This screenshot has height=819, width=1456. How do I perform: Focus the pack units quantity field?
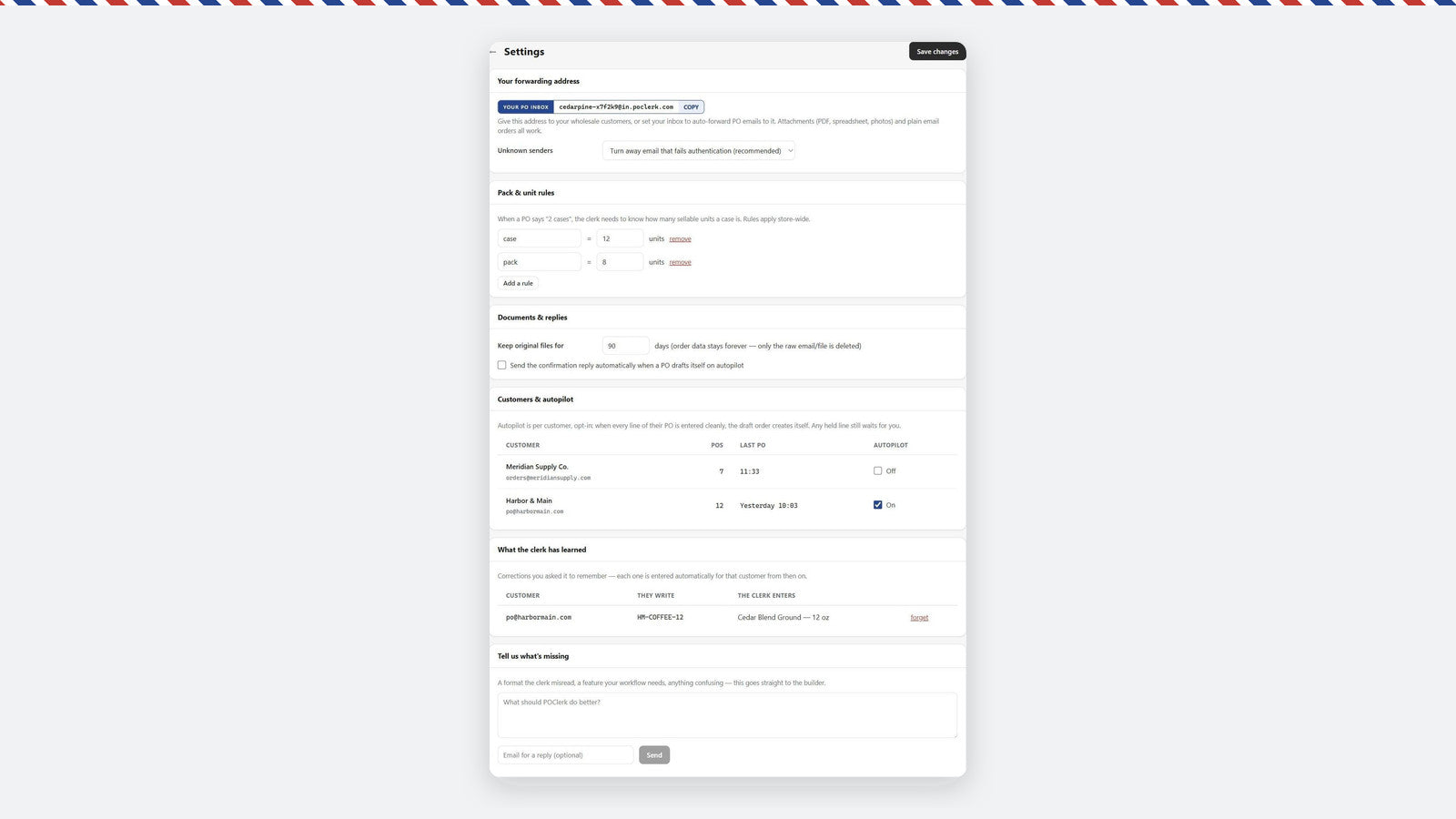pyautogui.click(x=620, y=262)
